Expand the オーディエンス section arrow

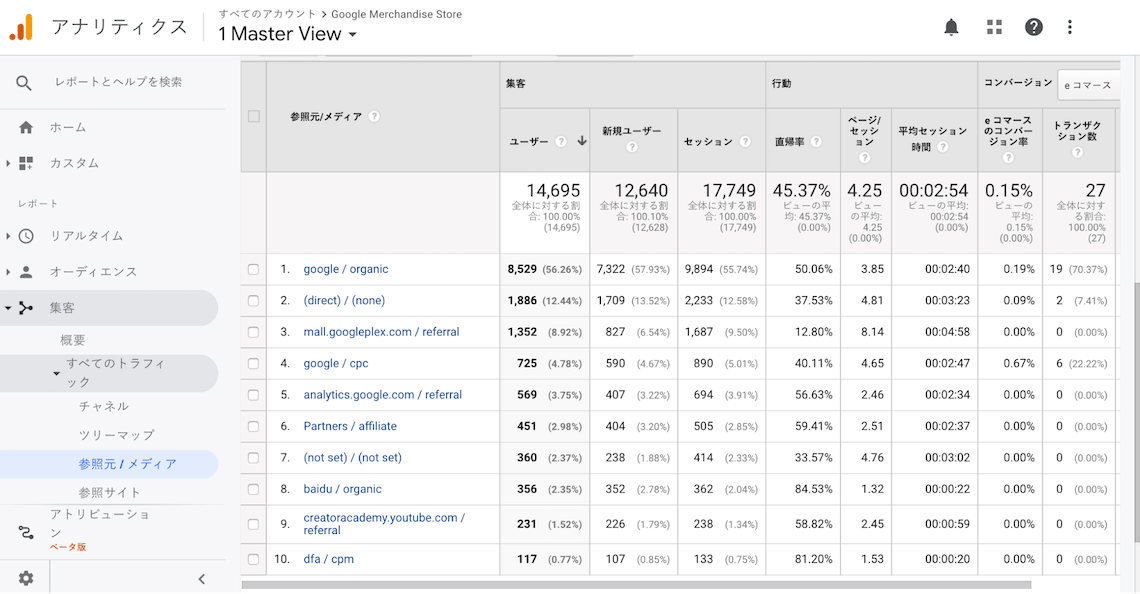[8, 272]
